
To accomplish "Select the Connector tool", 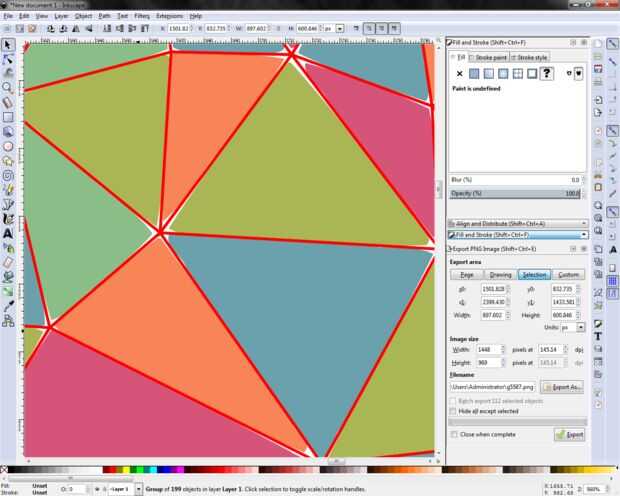I will click(8, 321).
